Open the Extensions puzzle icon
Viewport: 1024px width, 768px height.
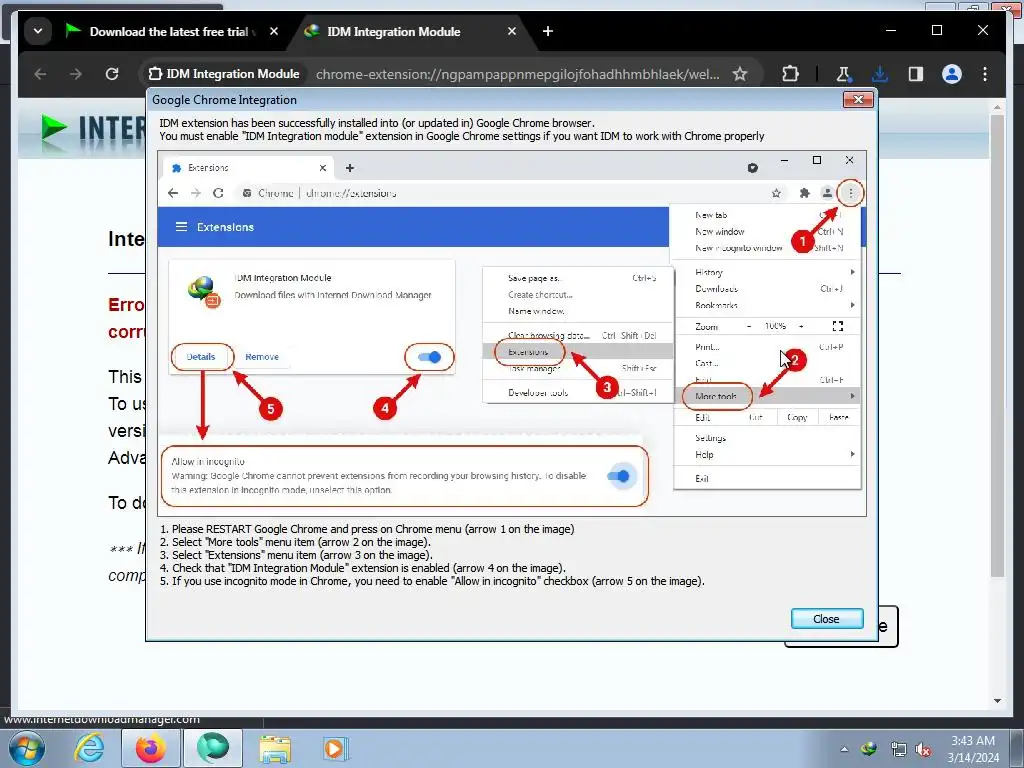(x=790, y=74)
